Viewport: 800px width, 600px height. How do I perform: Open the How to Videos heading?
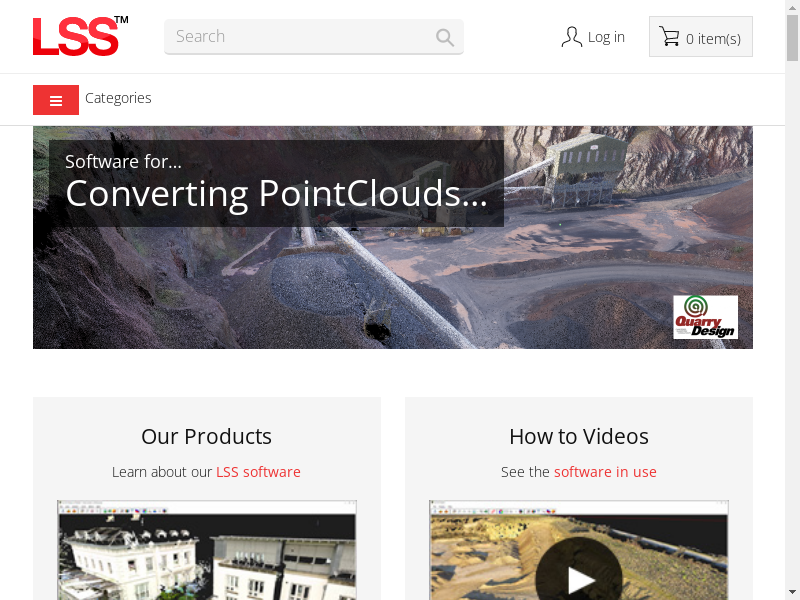[579, 437]
